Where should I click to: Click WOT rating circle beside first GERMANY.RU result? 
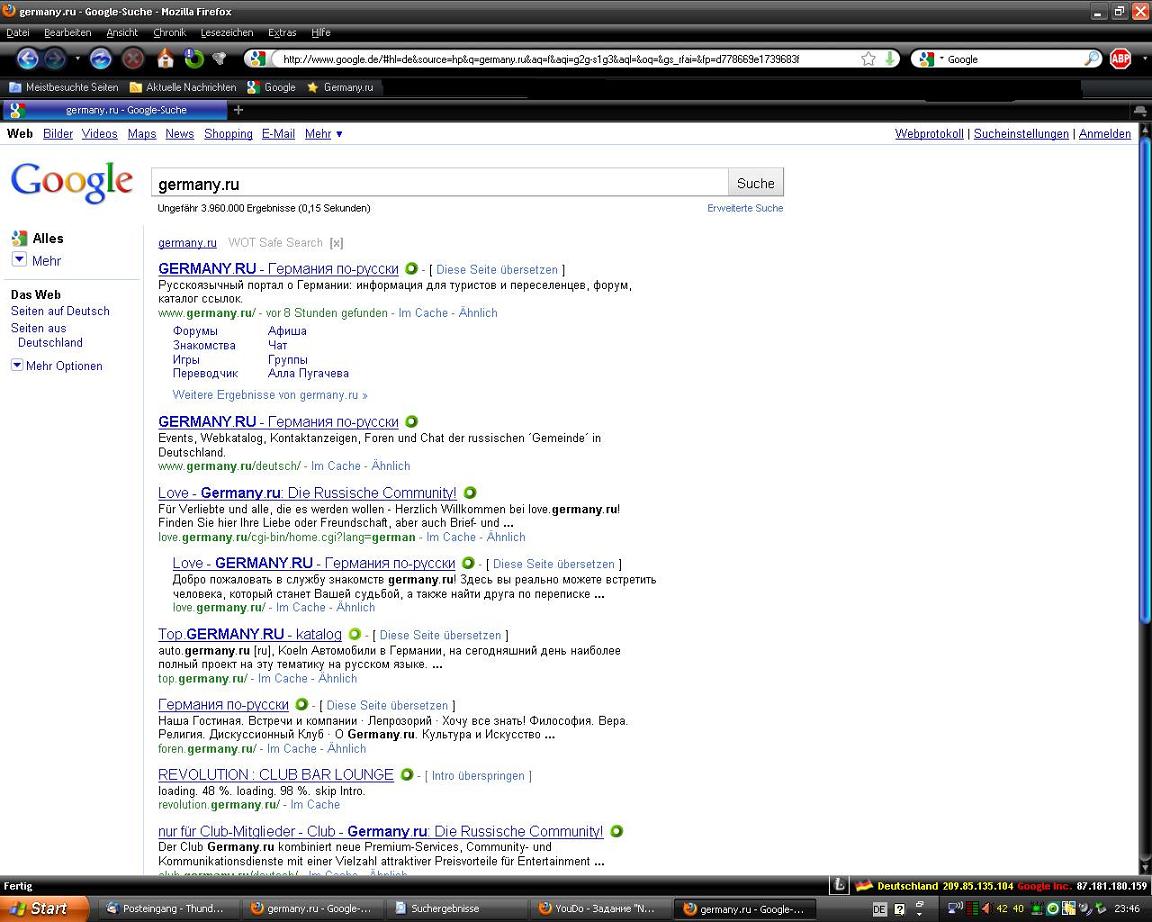pos(411,269)
